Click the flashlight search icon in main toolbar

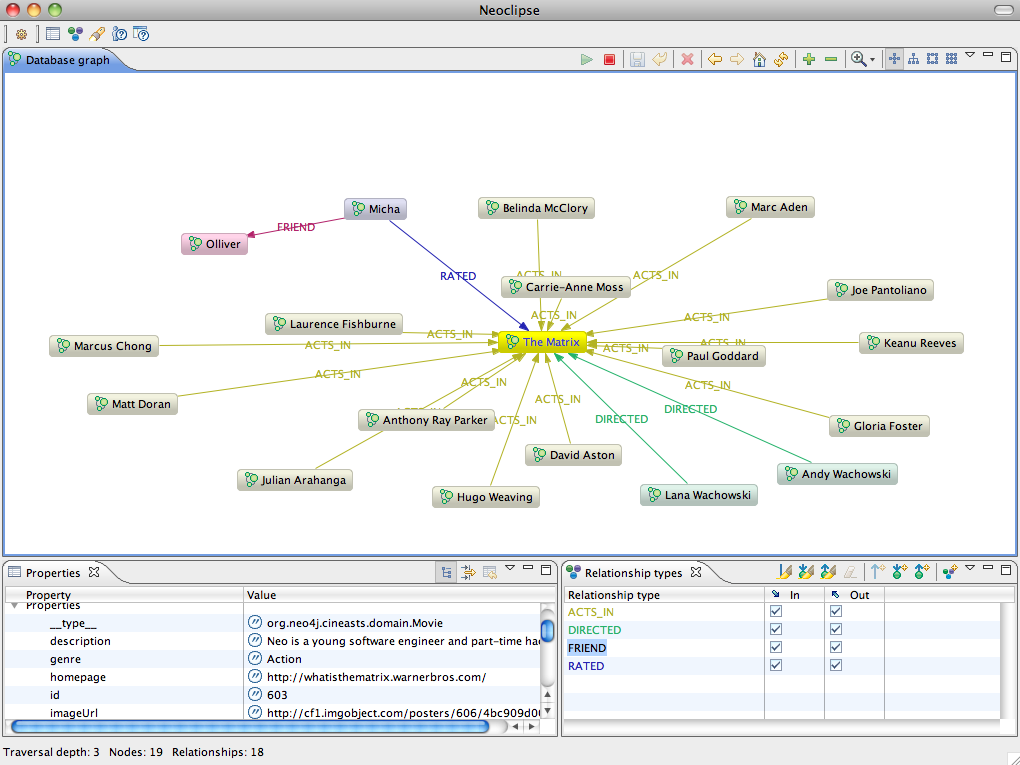97,33
